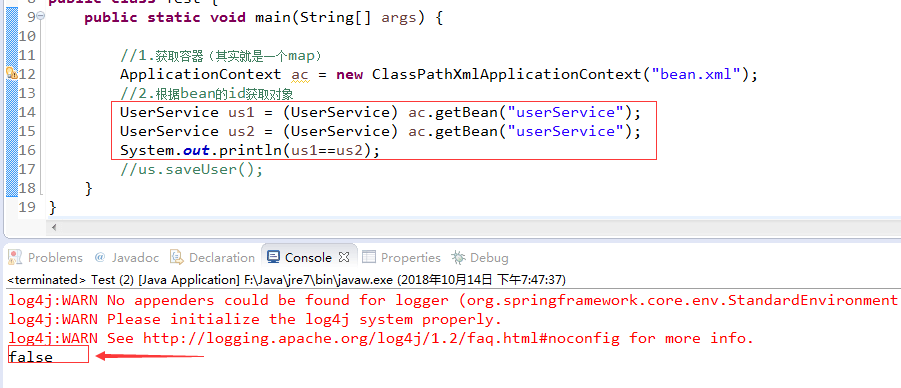Click the underlined variable ac on line 12

pos(300,75)
